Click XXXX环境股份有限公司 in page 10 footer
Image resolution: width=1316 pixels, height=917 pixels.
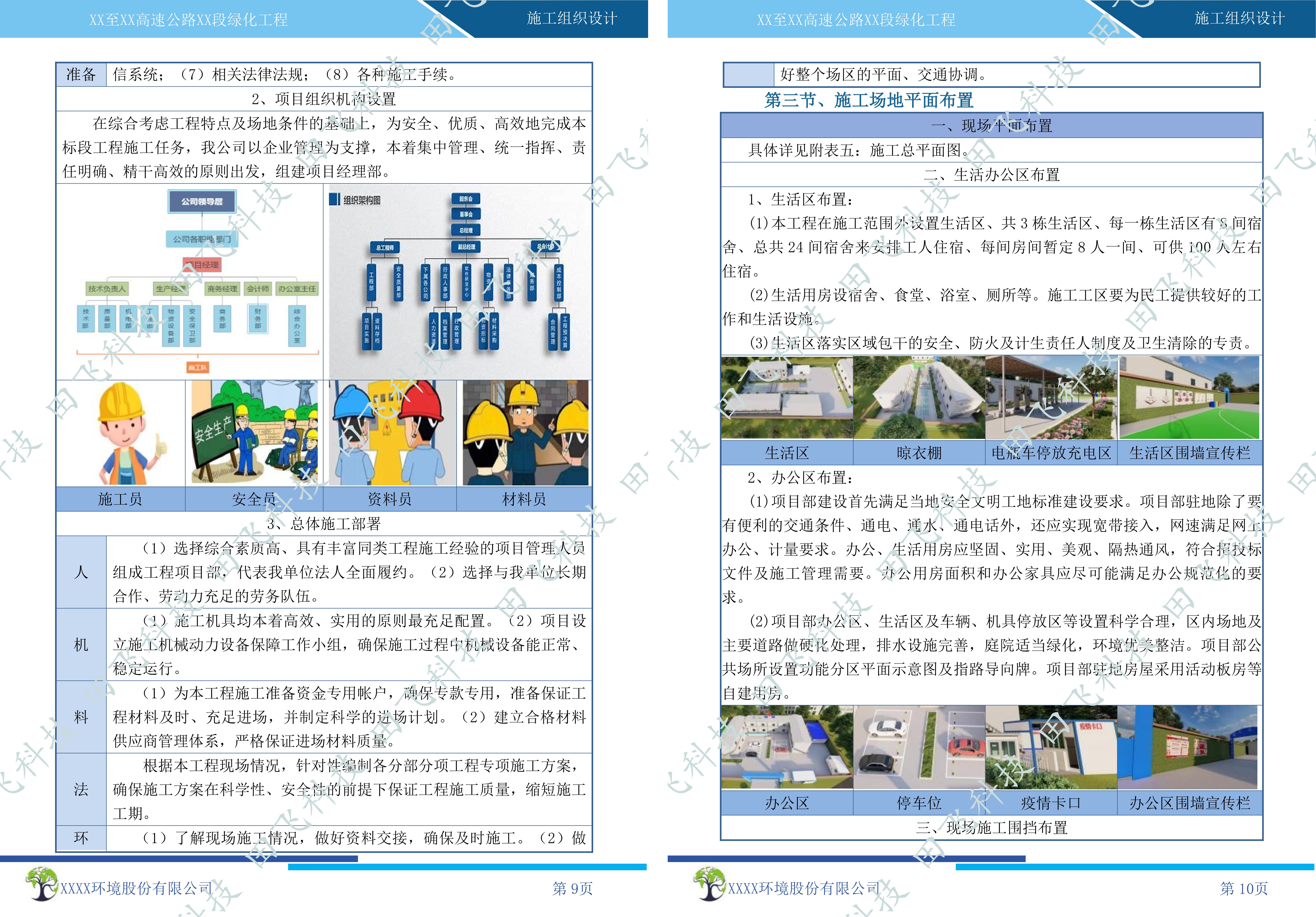coord(804,888)
